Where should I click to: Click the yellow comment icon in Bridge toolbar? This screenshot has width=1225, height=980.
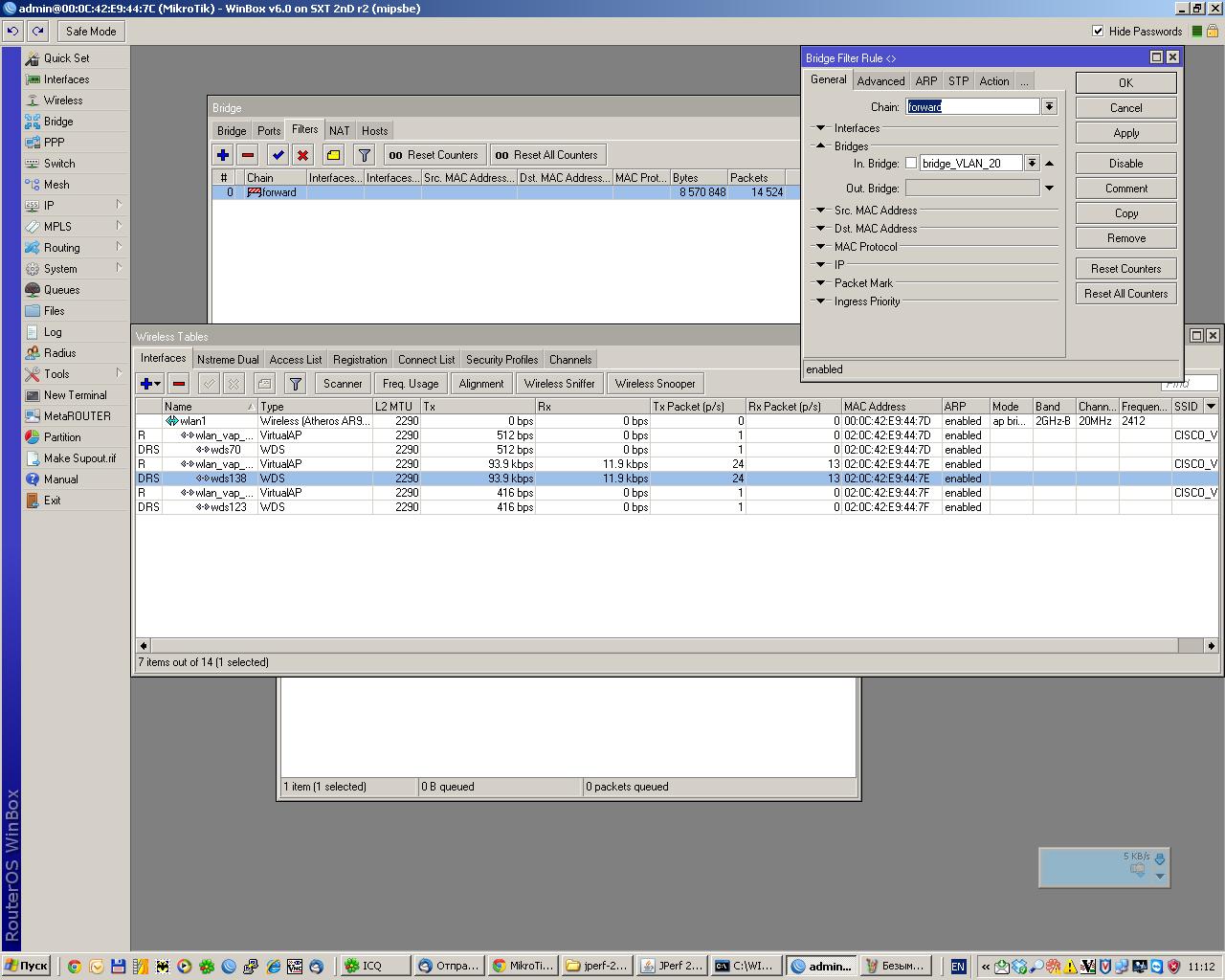point(333,155)
